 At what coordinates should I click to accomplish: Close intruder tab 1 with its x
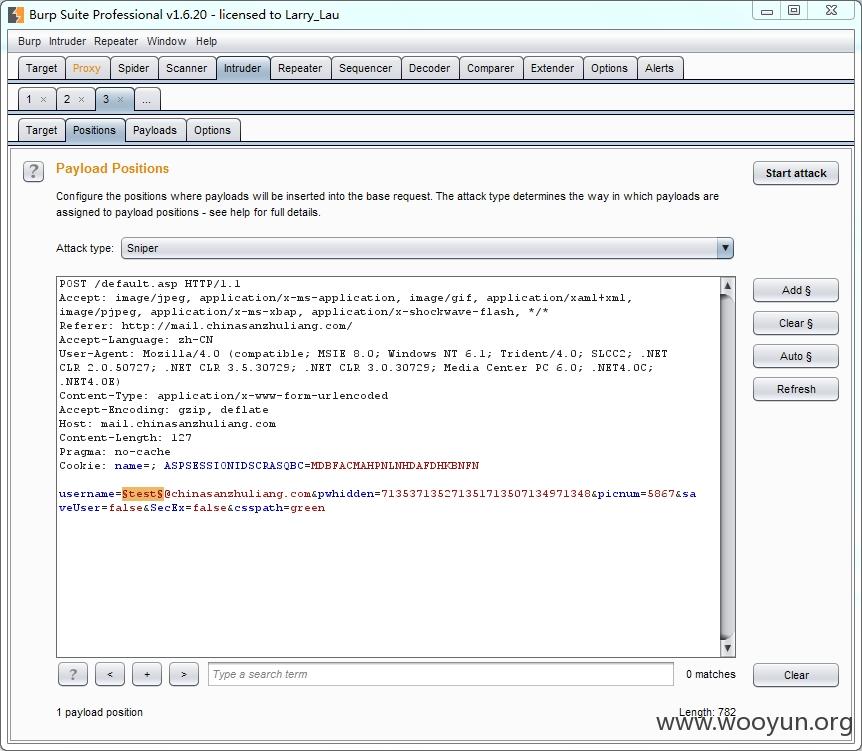pos(43,100)
